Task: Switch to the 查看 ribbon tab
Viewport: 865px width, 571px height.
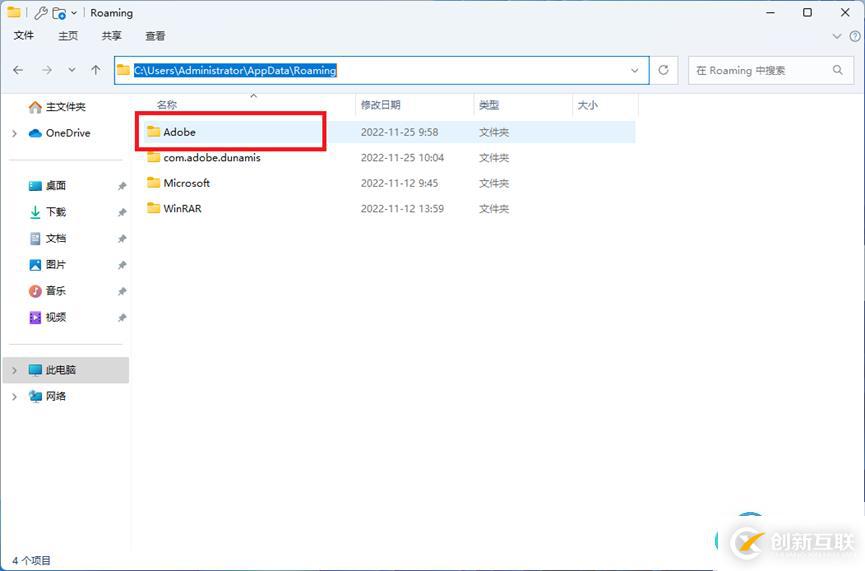Action: tap(155, 36)
